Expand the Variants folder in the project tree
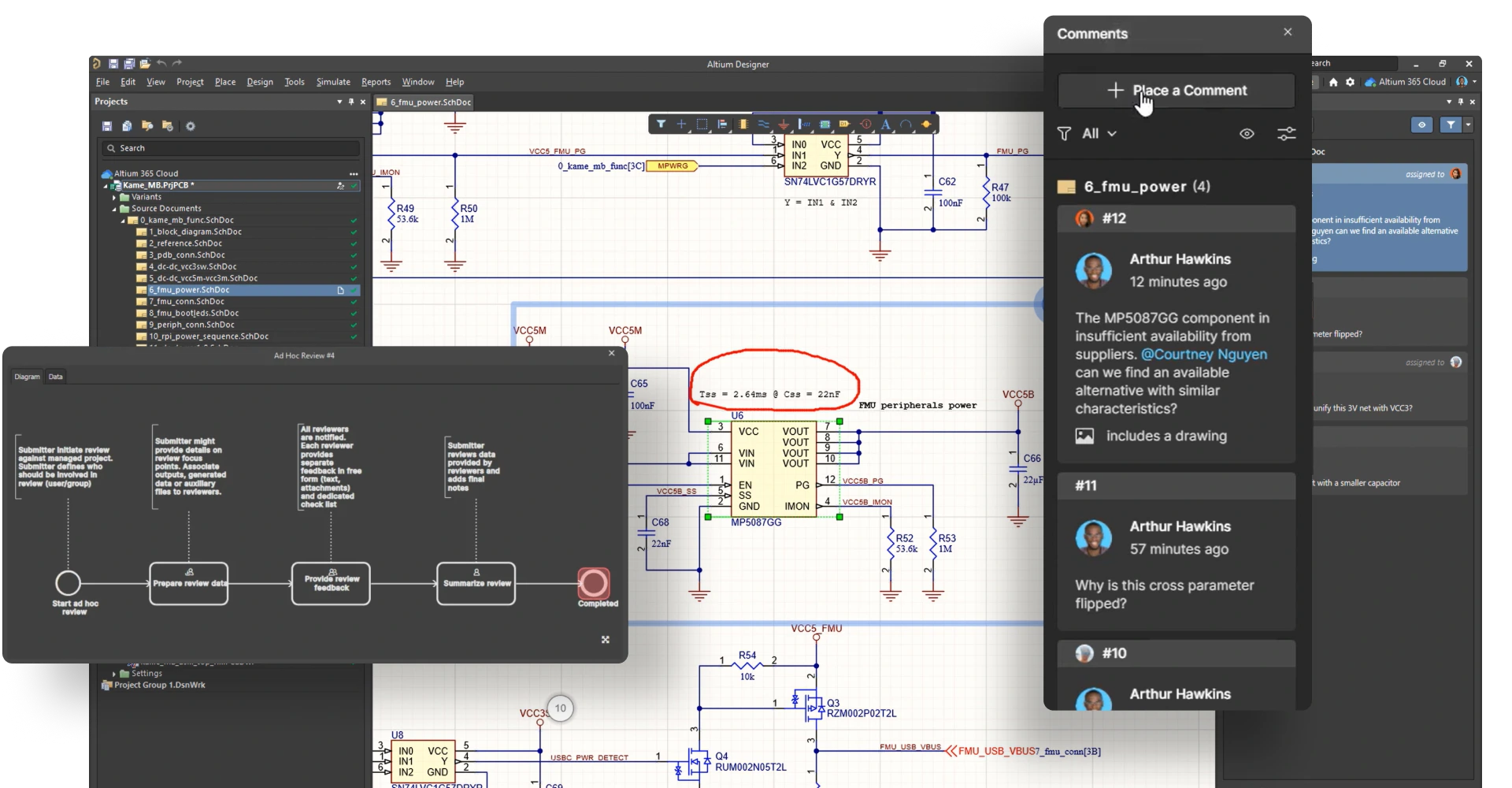 (x=114, y=197)
